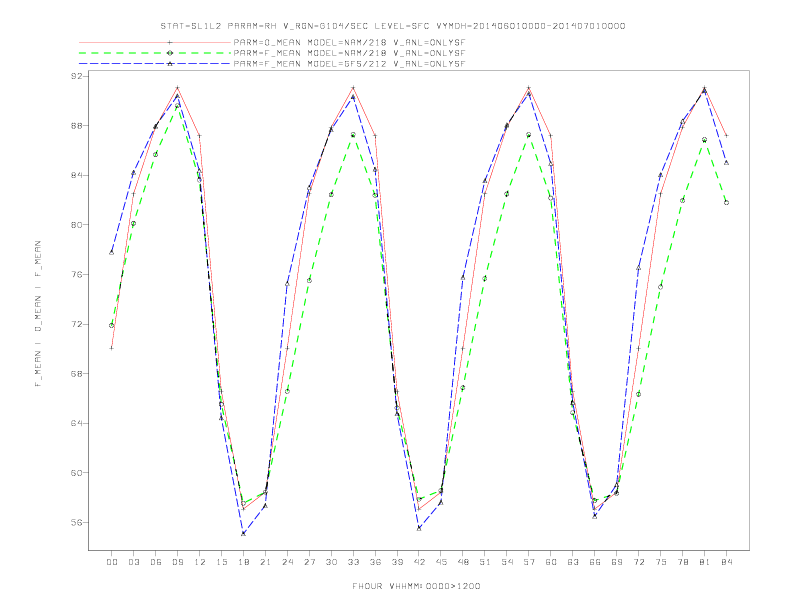Click the blue triangle data point at hour 24
The height and width of the screenshot is (612, 792).
point(287,284)
